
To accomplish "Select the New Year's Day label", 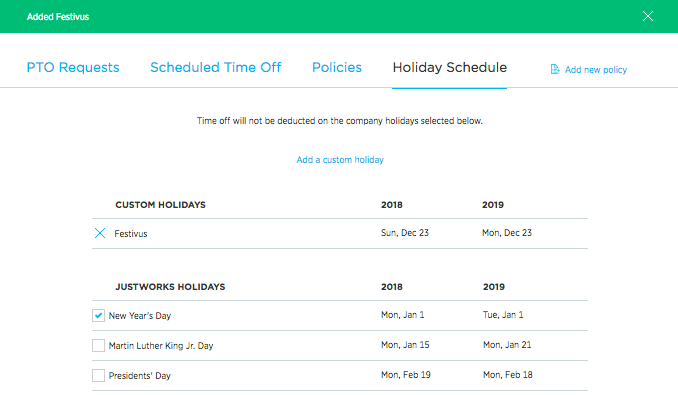I will 140,316.
